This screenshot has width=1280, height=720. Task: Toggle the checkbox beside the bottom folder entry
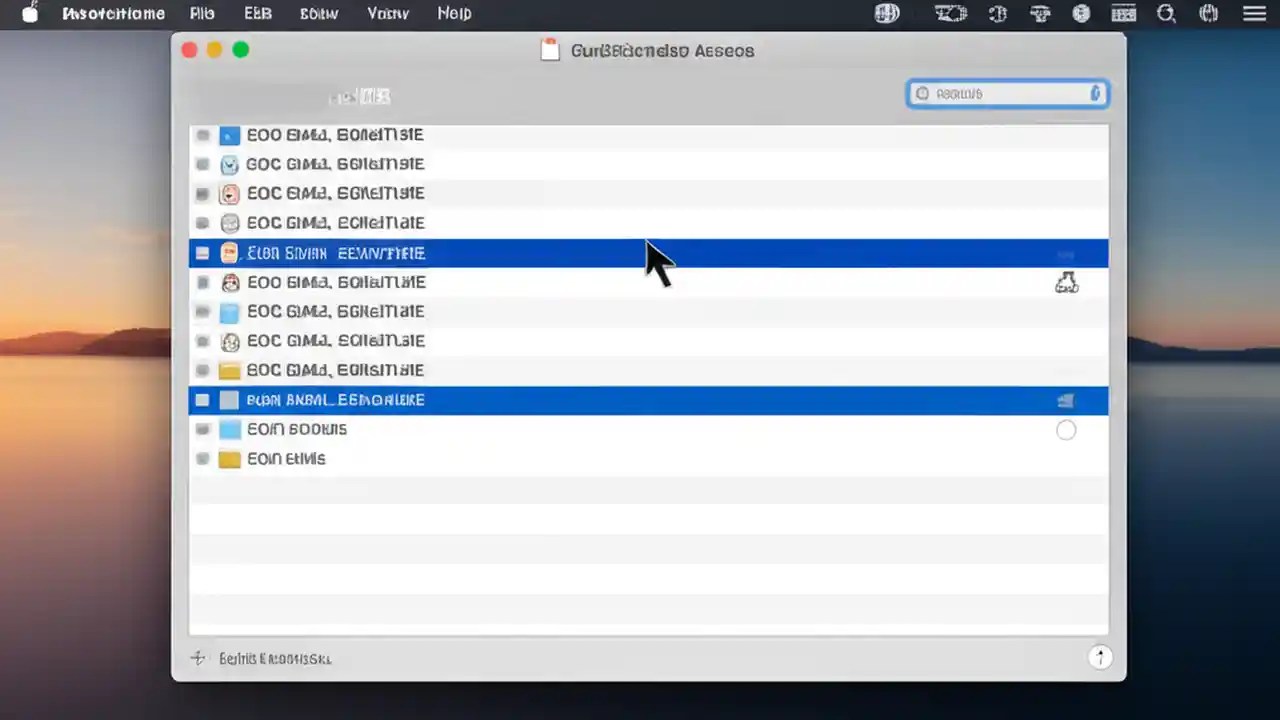click(202, 458)
